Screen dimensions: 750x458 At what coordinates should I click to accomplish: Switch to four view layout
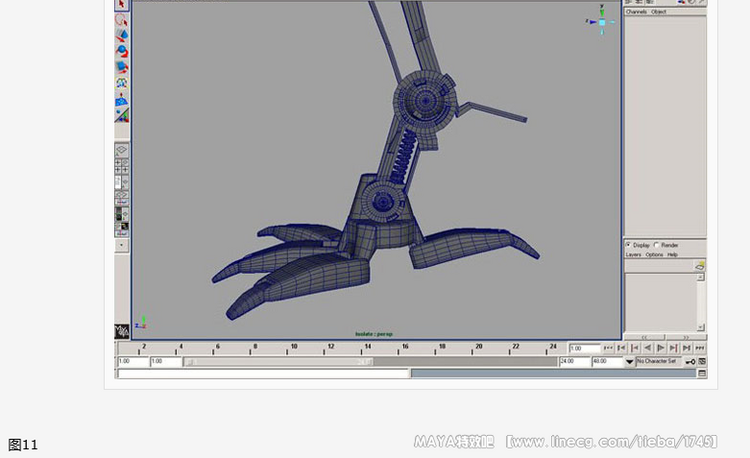(121, 166)
